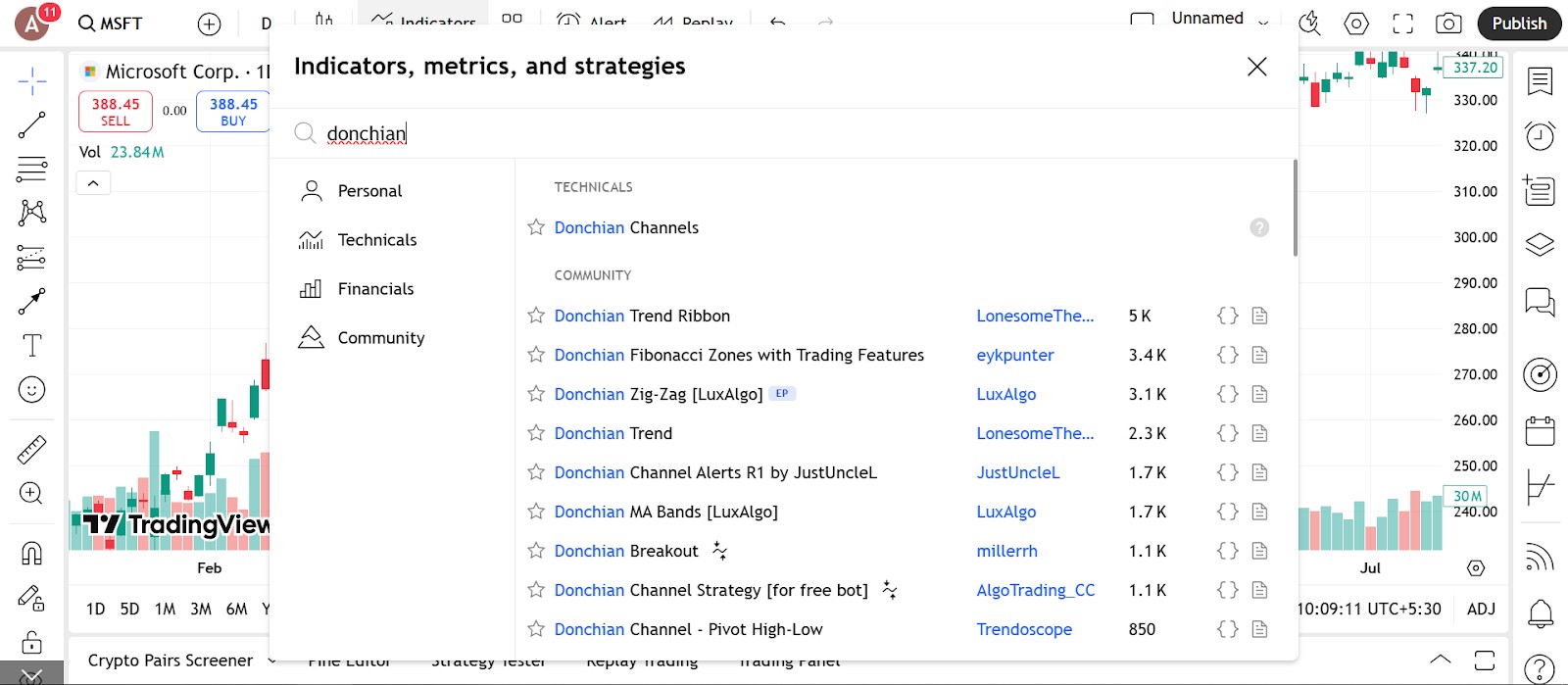Open Trendoscope author profile
This screenshot has width=1568, height=685.
[1024, 629]
